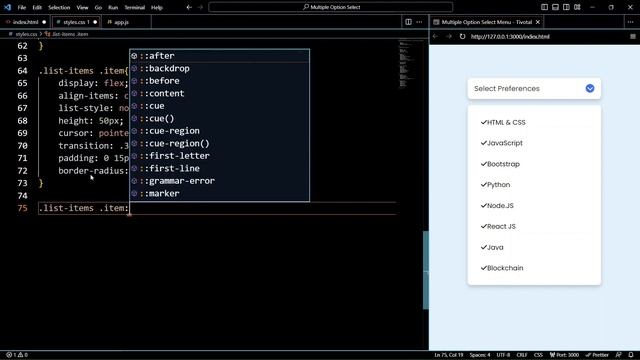Screen dimensions: 640x360
Task: Open the View menu
Action: pyautogui.click(x=82, y=7)
